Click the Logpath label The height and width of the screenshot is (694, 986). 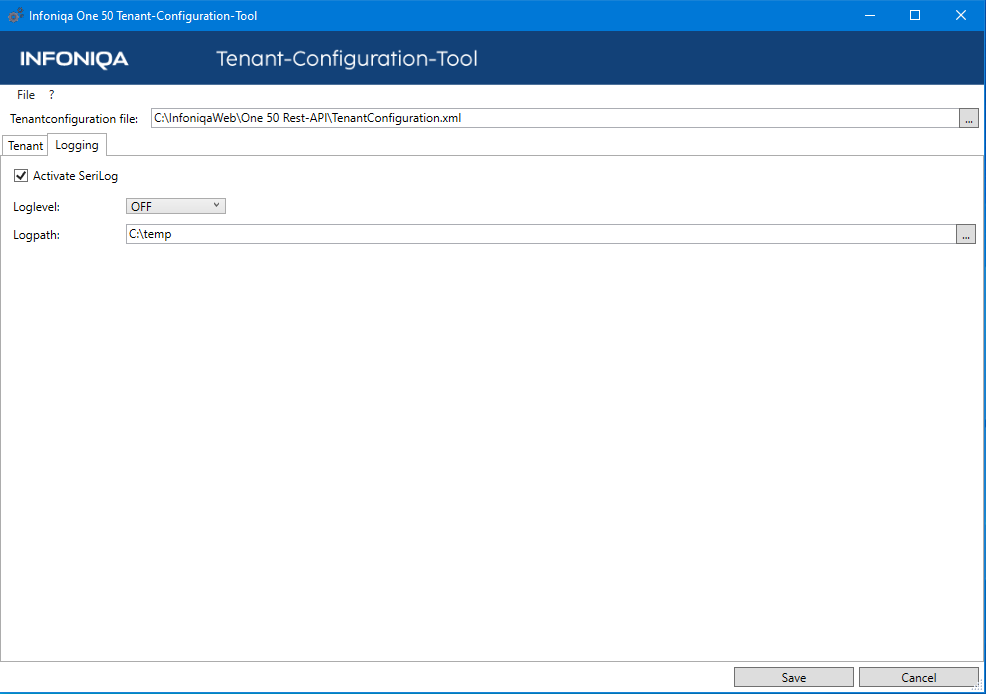click(x=36, y=235)
